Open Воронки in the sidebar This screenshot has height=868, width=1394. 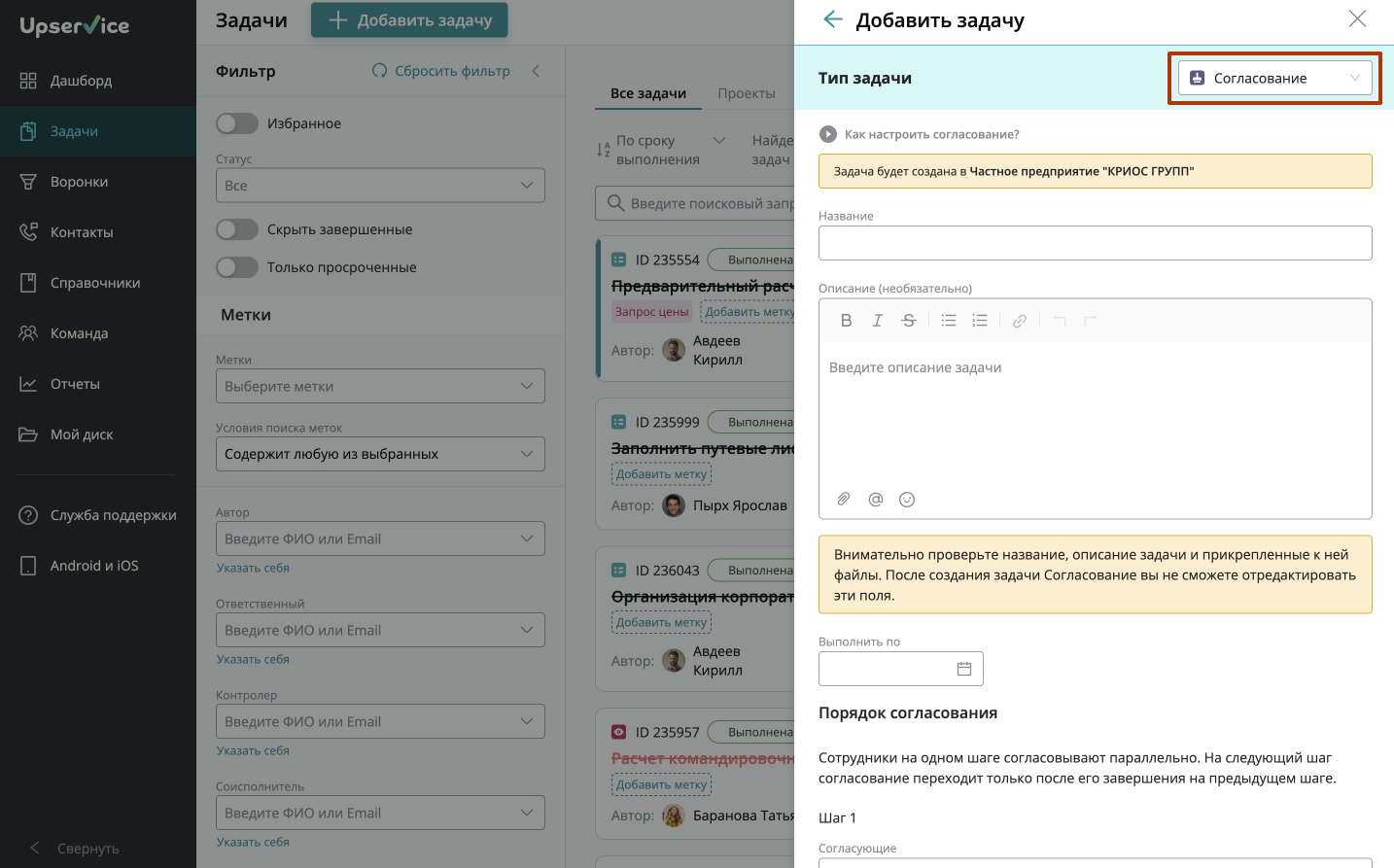point(98,182)
